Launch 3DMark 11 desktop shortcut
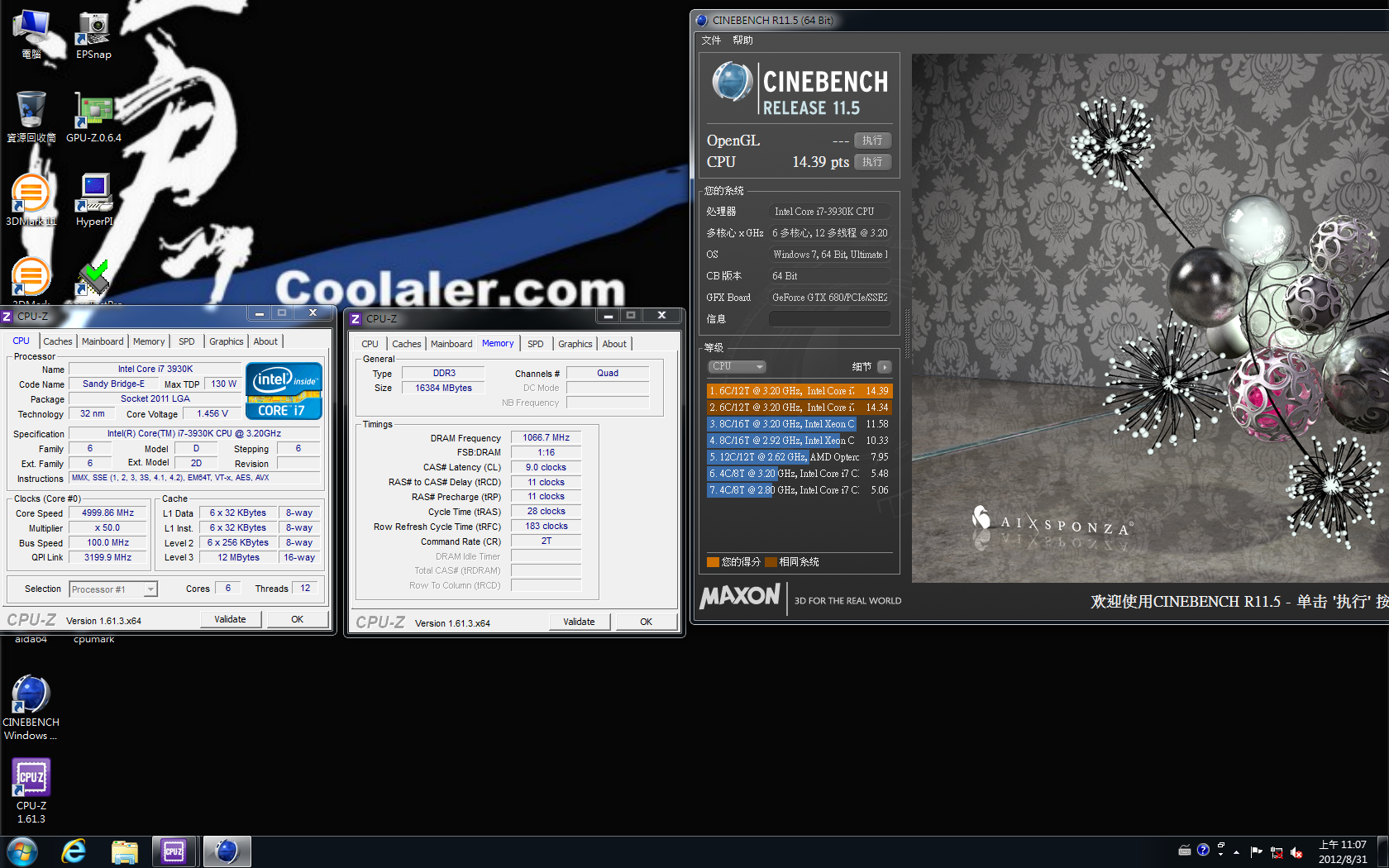The image size is (1389, 868). (31, 200)
